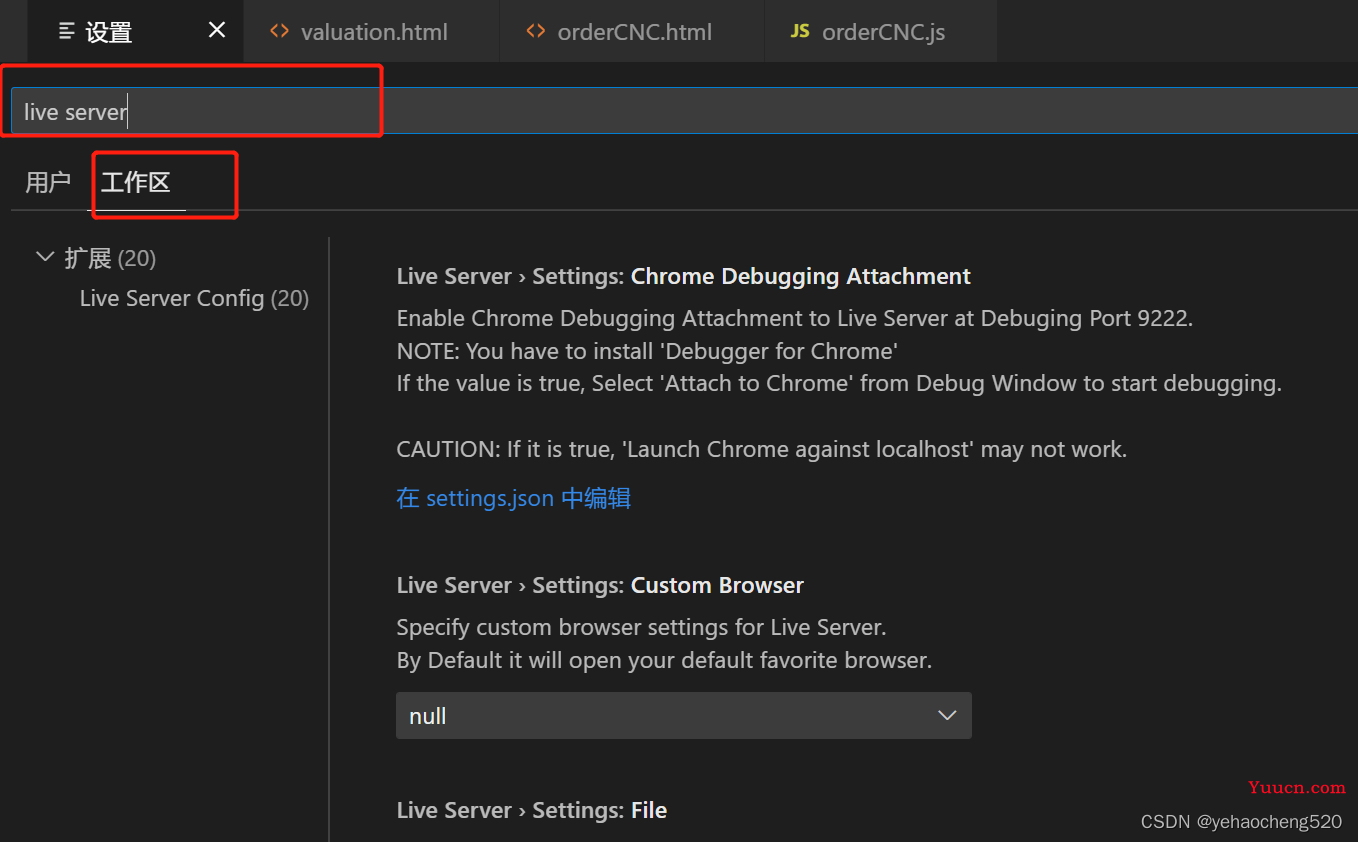Open 在 settings.json 中编辑 link
1358x842 pixels.
click(x=514, y=498)
